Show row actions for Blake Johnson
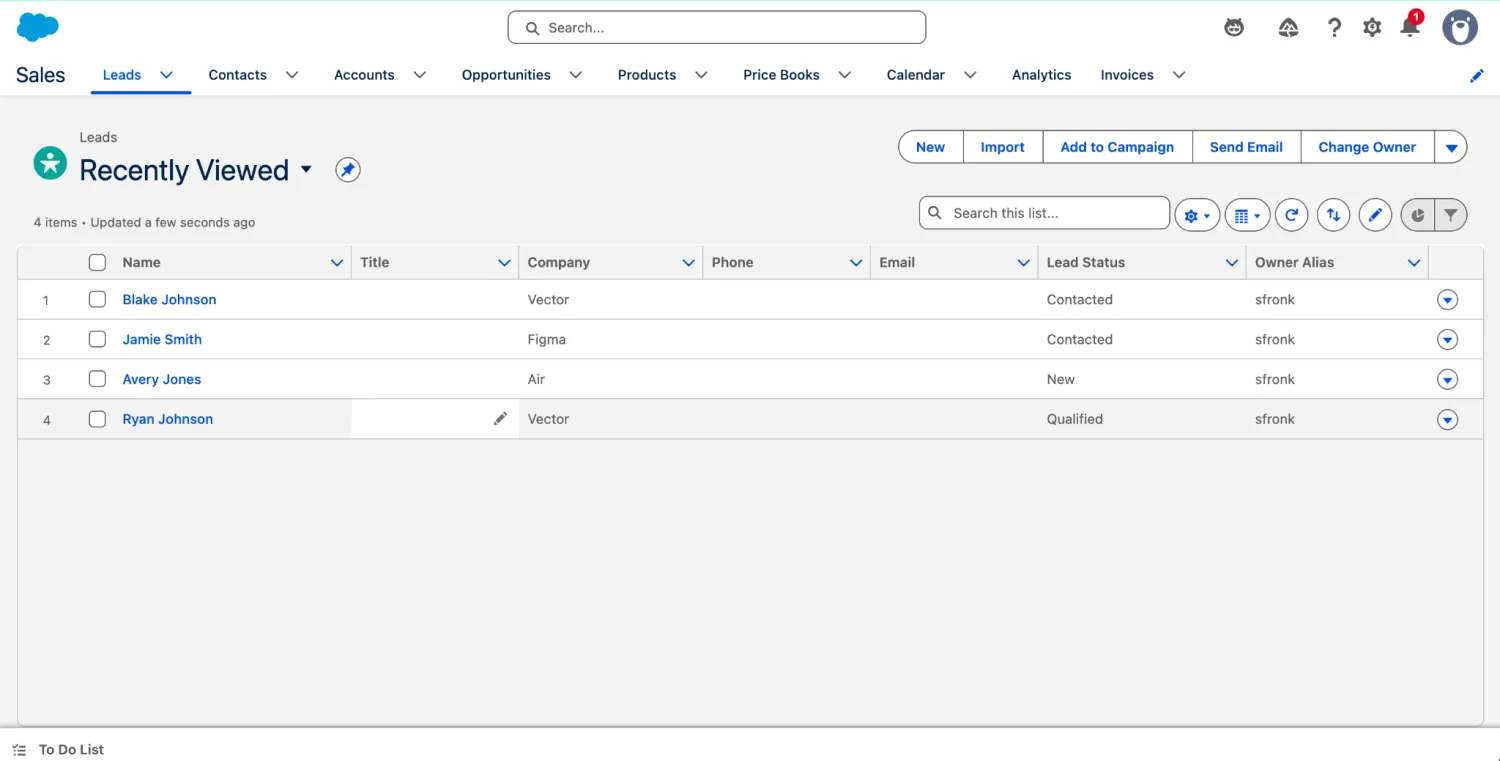This screenshot has height=761, width=1500. coord(1447,300)
